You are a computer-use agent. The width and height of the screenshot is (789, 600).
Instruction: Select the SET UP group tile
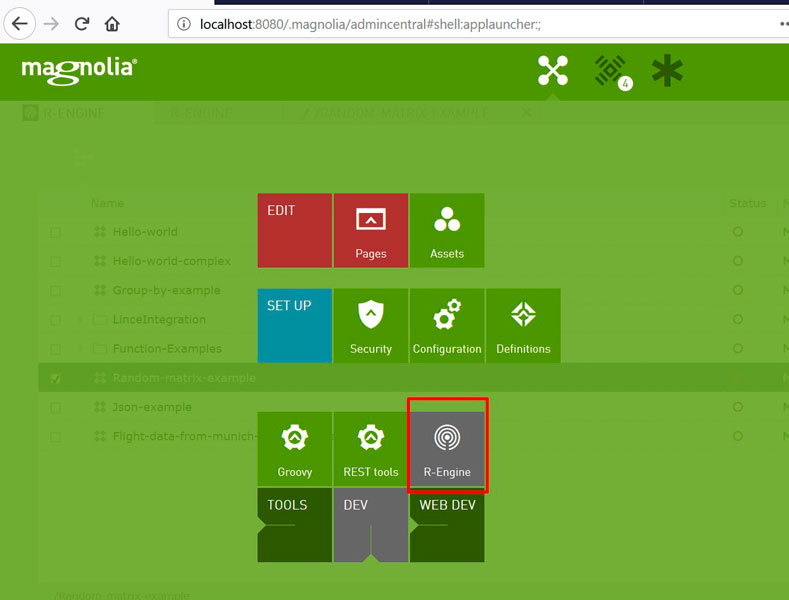tap(295, 326)
